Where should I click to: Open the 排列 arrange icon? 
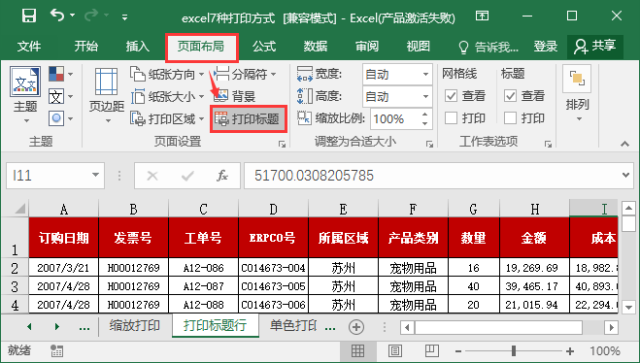(x=577, y=78)
